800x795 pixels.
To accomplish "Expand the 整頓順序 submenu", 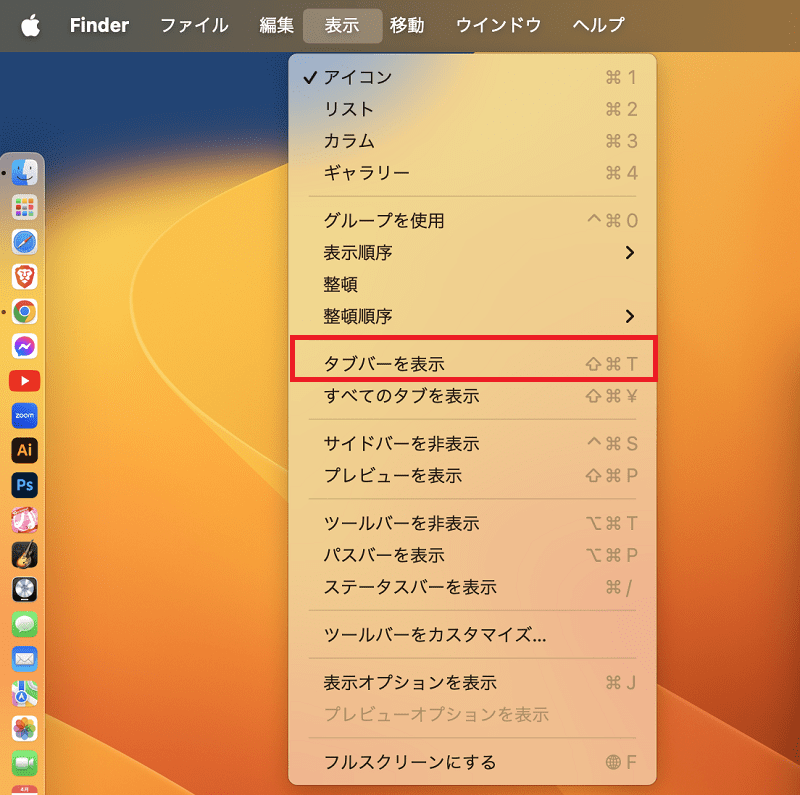I will click(472, 316).
